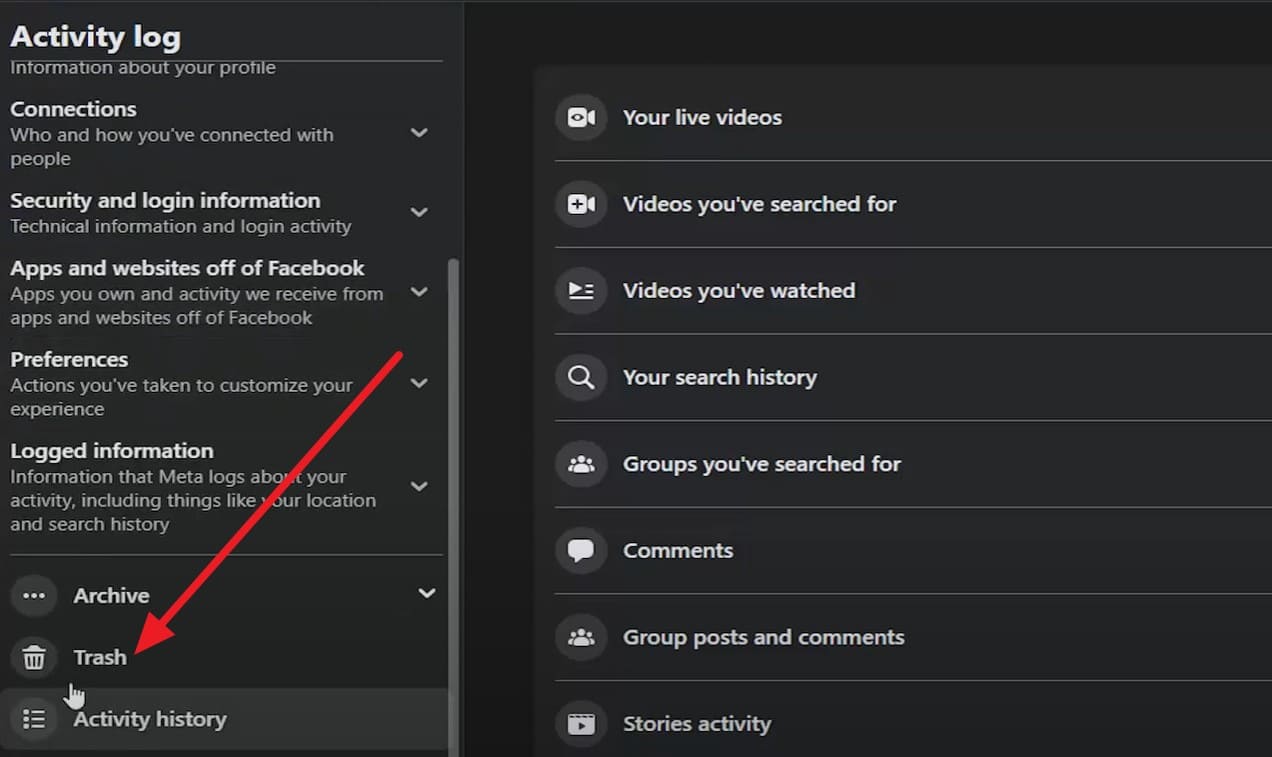Click the Activity history list icon
1272x757 pixels.
(x=34, y=719)
